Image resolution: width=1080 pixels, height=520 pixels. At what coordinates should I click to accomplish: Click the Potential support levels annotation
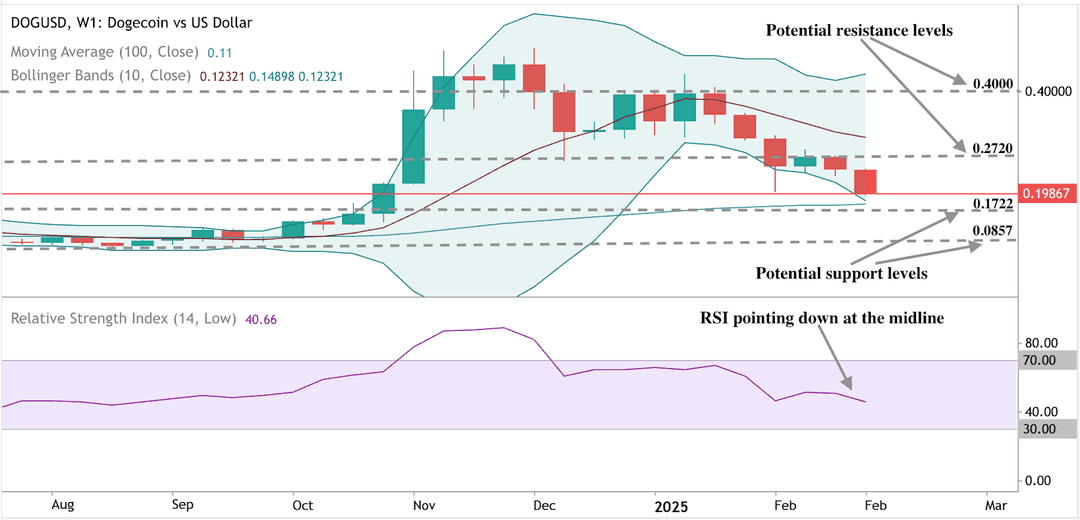(842, 273)
